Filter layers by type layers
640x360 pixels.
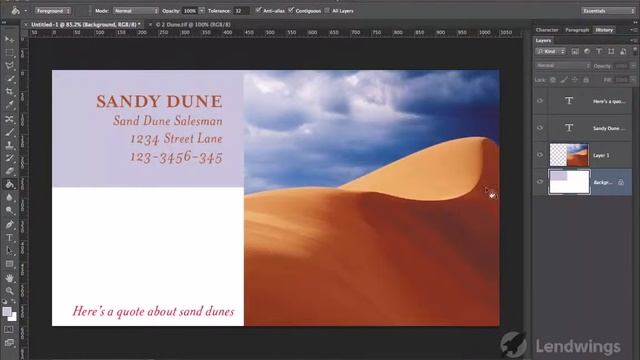pos(599,51)
